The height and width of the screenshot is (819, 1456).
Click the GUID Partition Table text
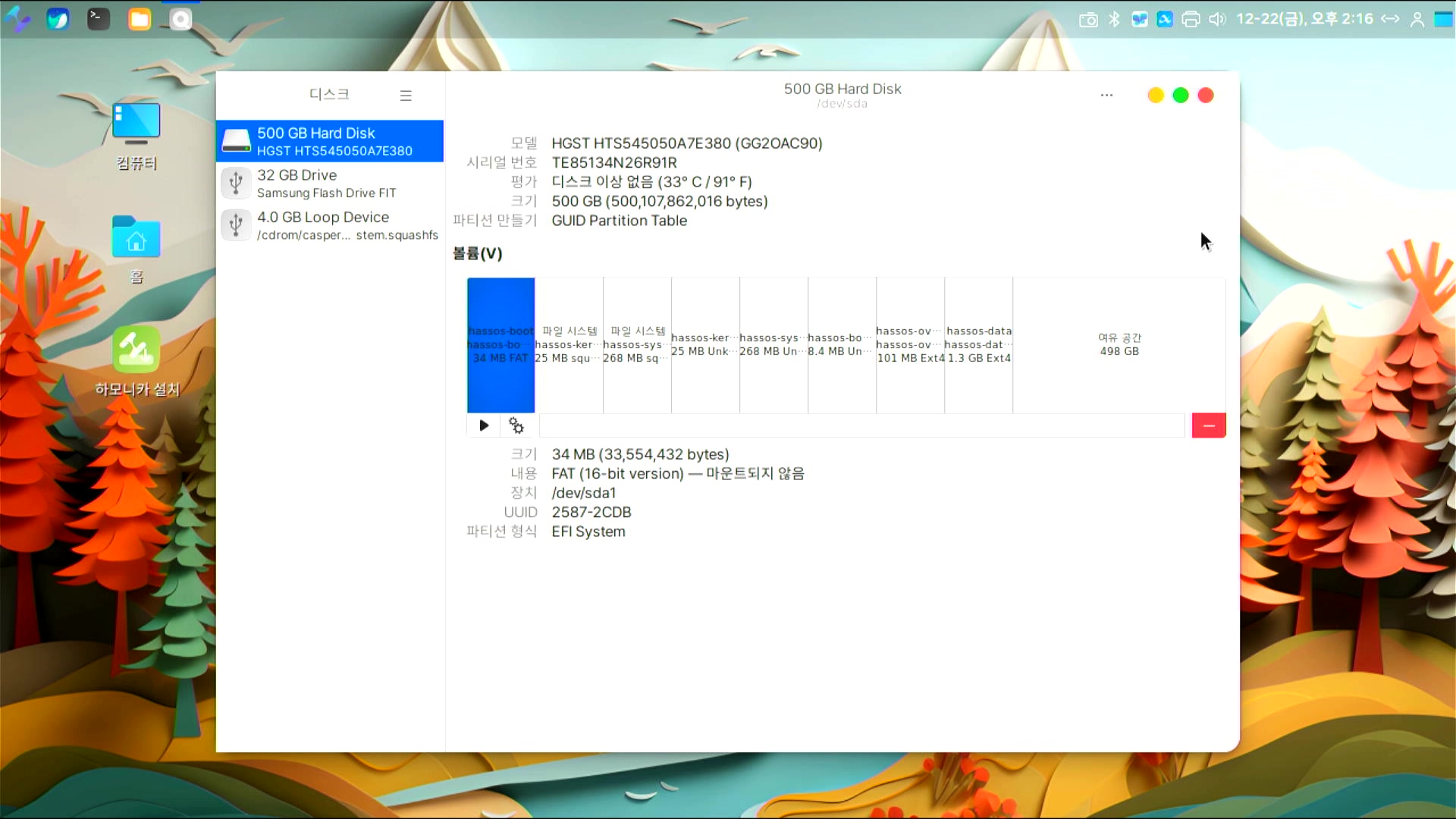(620, 221)
